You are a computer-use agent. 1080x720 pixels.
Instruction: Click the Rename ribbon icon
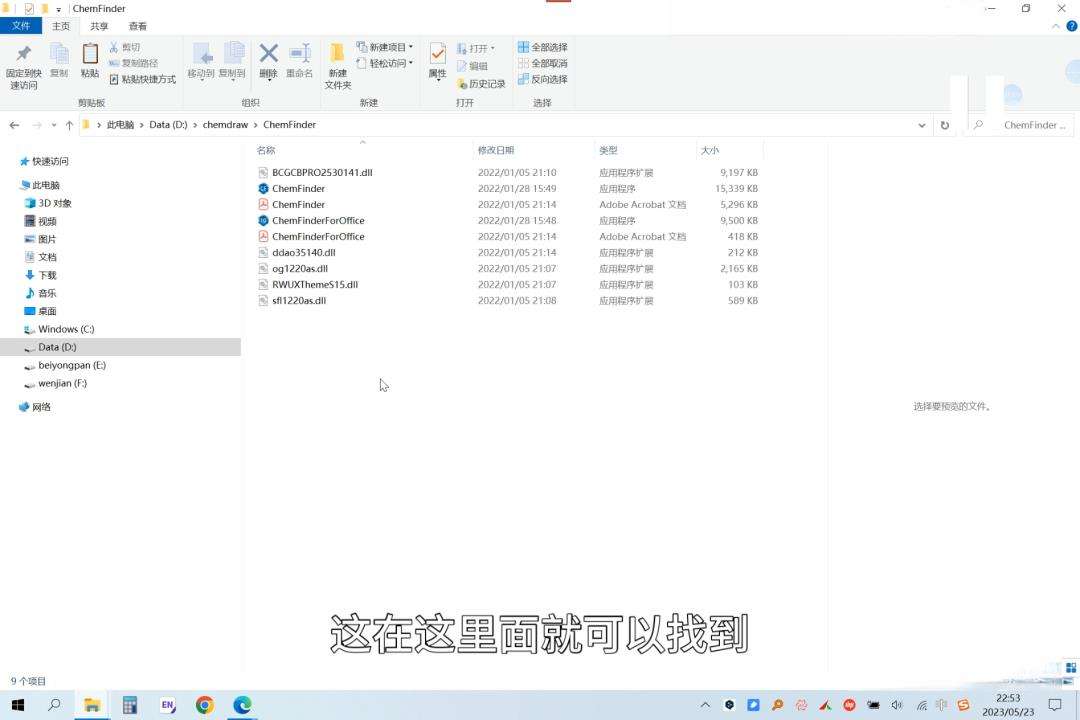[x=300, y=61]
